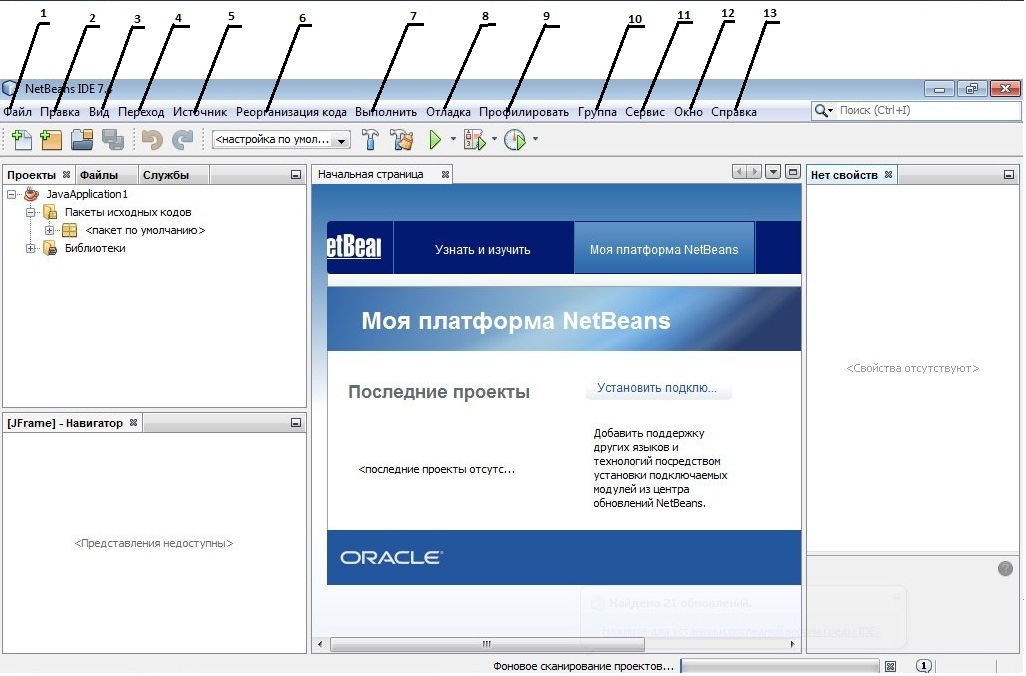1026x676 pixels.
Task: Click the Clean and Build icon
Action: (x=402, y=139)
